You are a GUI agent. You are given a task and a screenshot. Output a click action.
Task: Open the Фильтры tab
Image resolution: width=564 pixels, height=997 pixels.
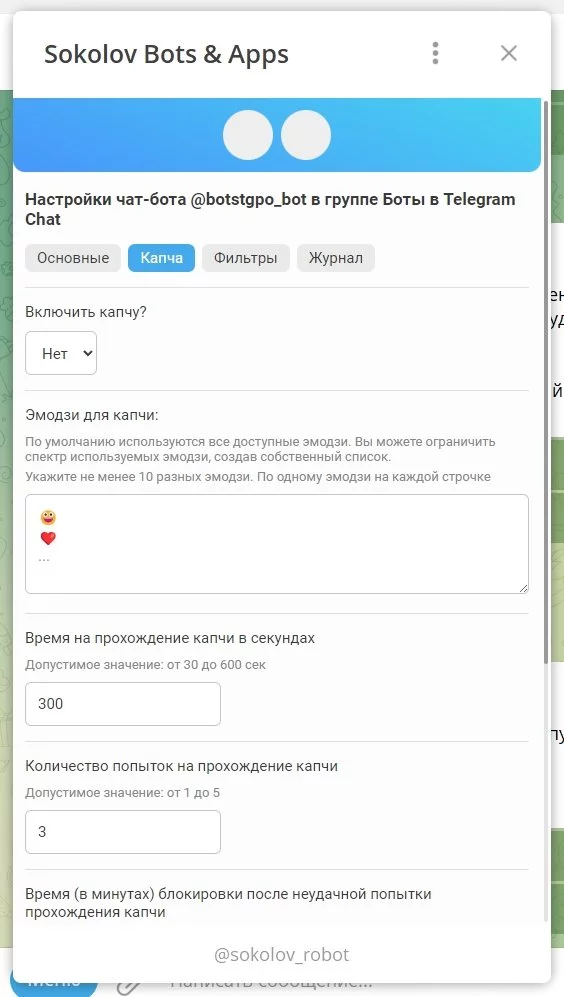[x=245, y=258]
